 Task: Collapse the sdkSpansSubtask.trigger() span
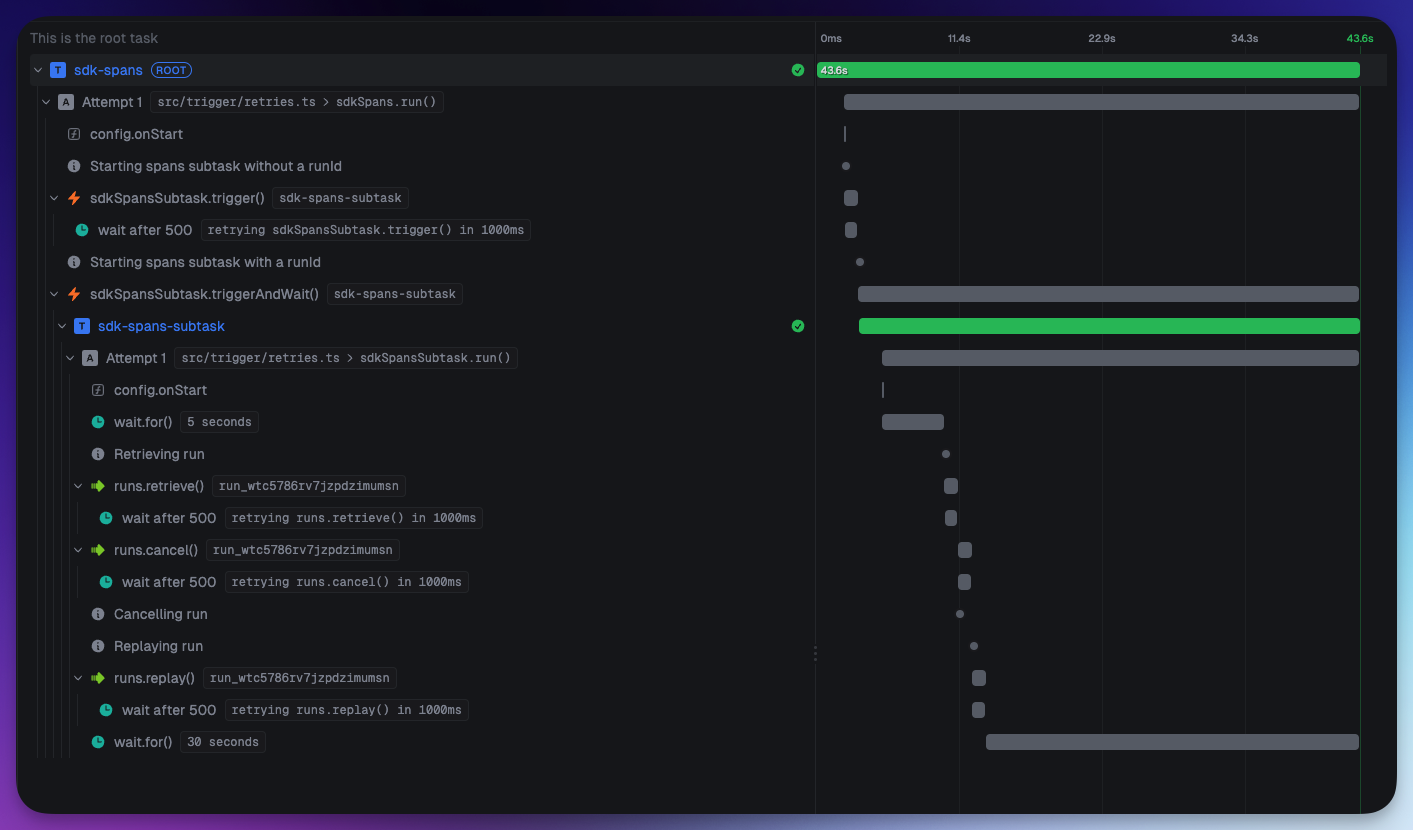(54, 198)
